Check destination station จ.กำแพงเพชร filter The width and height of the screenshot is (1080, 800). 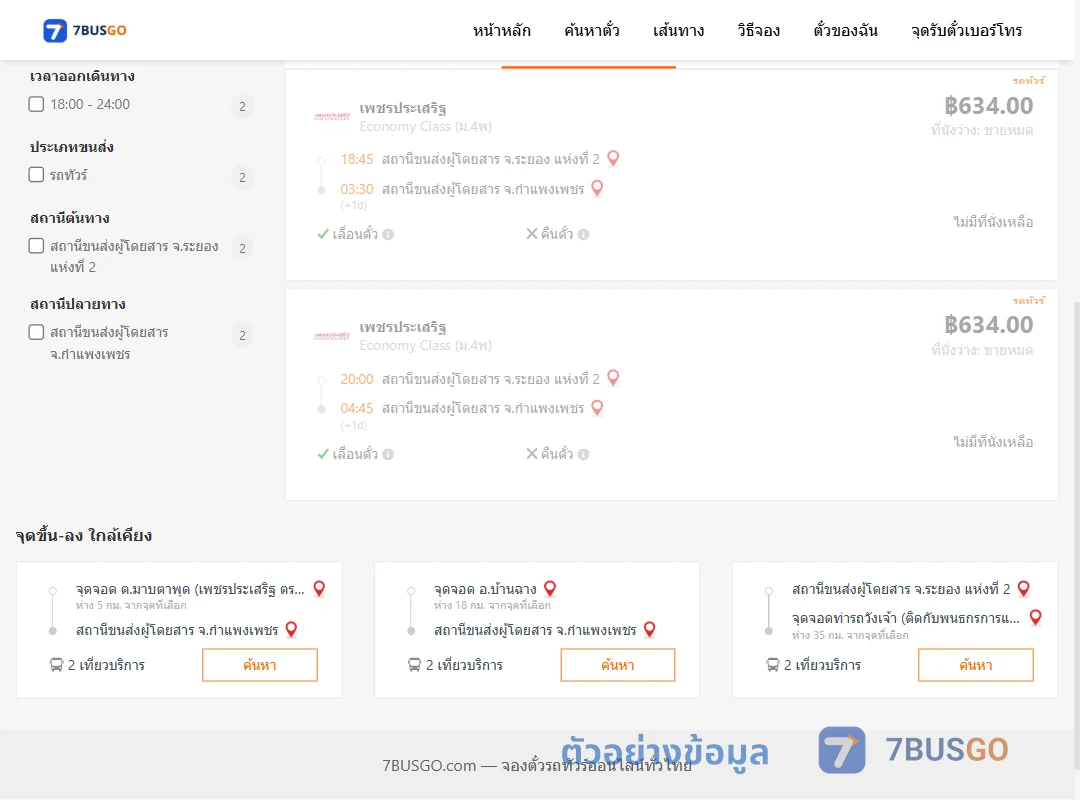[x=37, y=332]
